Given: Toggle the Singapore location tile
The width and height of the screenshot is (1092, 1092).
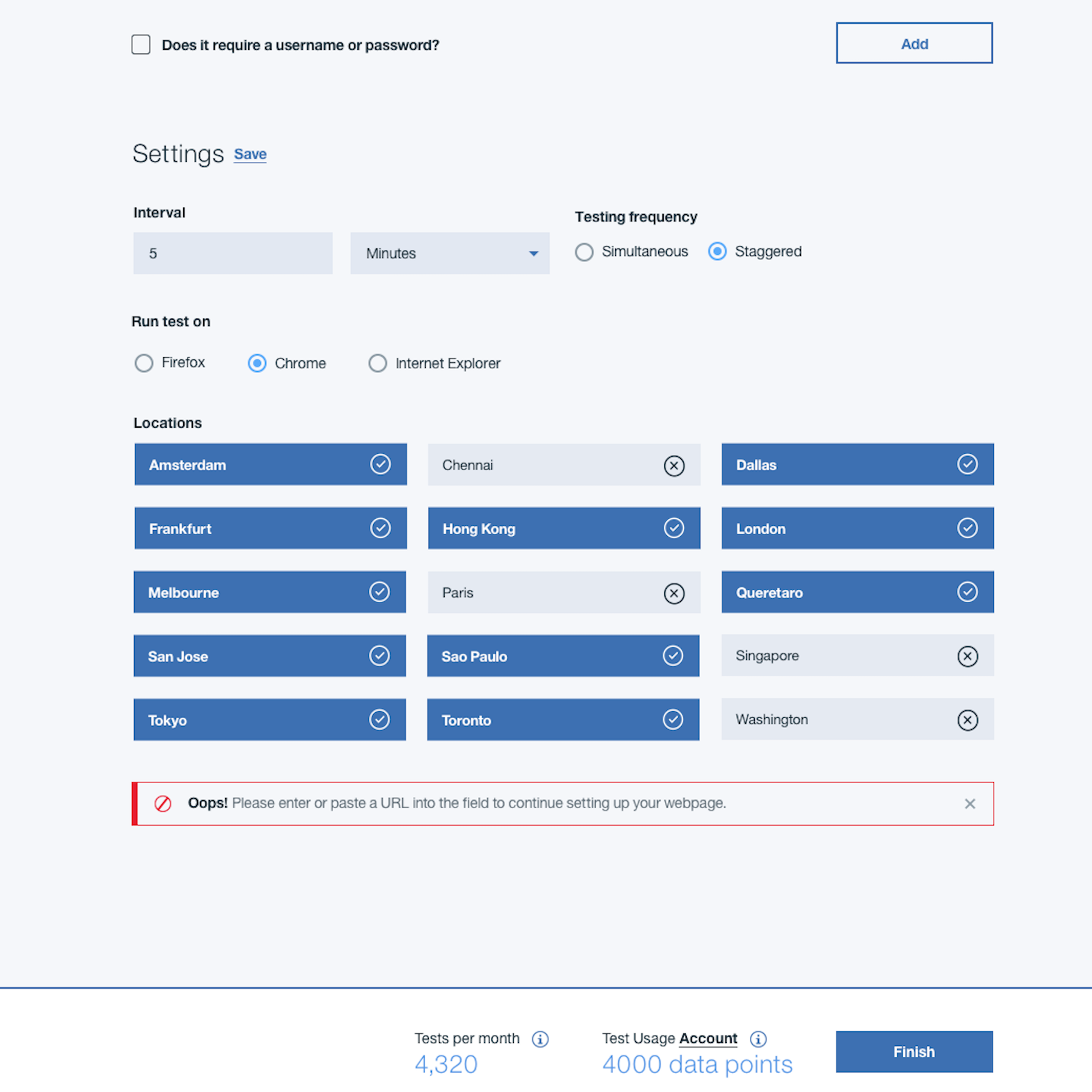Looking at the screenshot, I should pyautogui.click(x=858, y=655).
